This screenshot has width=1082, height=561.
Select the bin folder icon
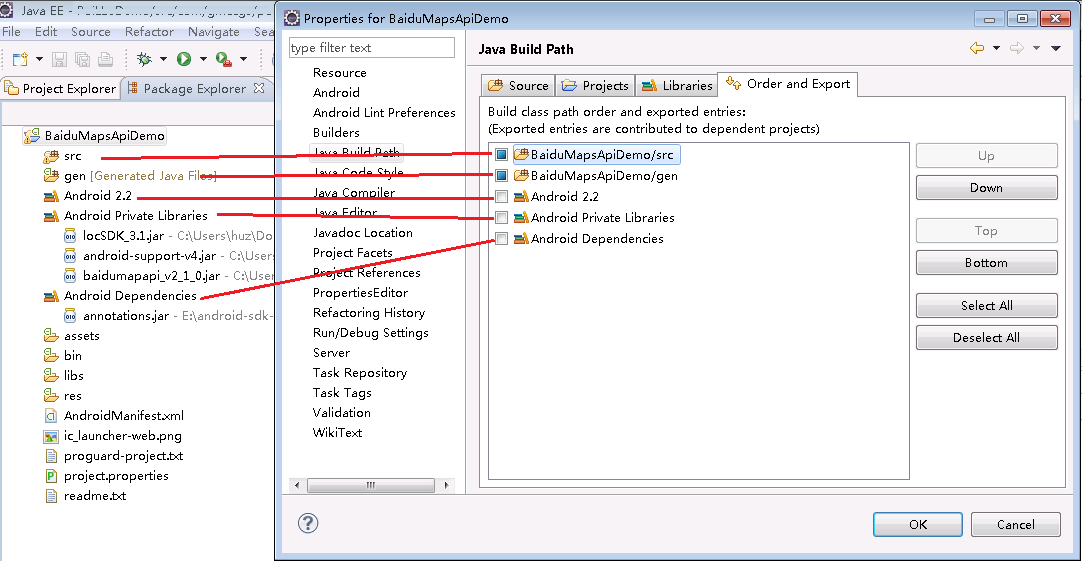pos(51,356)
